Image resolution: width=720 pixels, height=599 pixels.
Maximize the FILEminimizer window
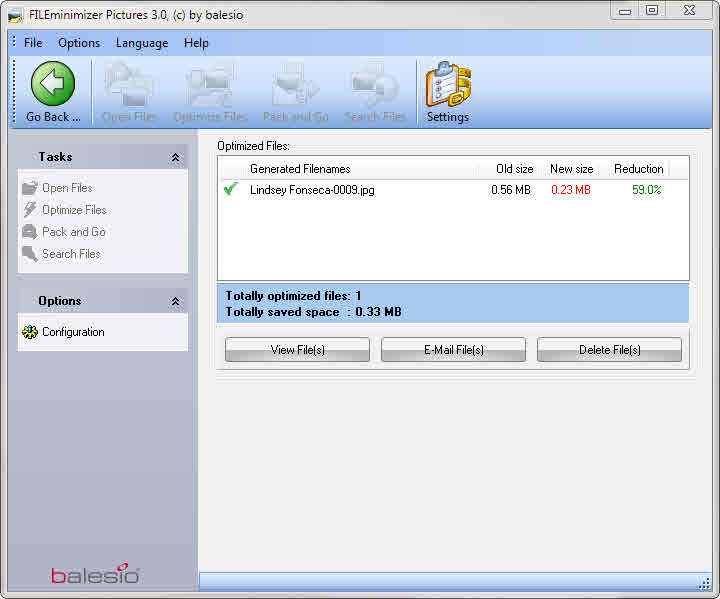point(652,10)
